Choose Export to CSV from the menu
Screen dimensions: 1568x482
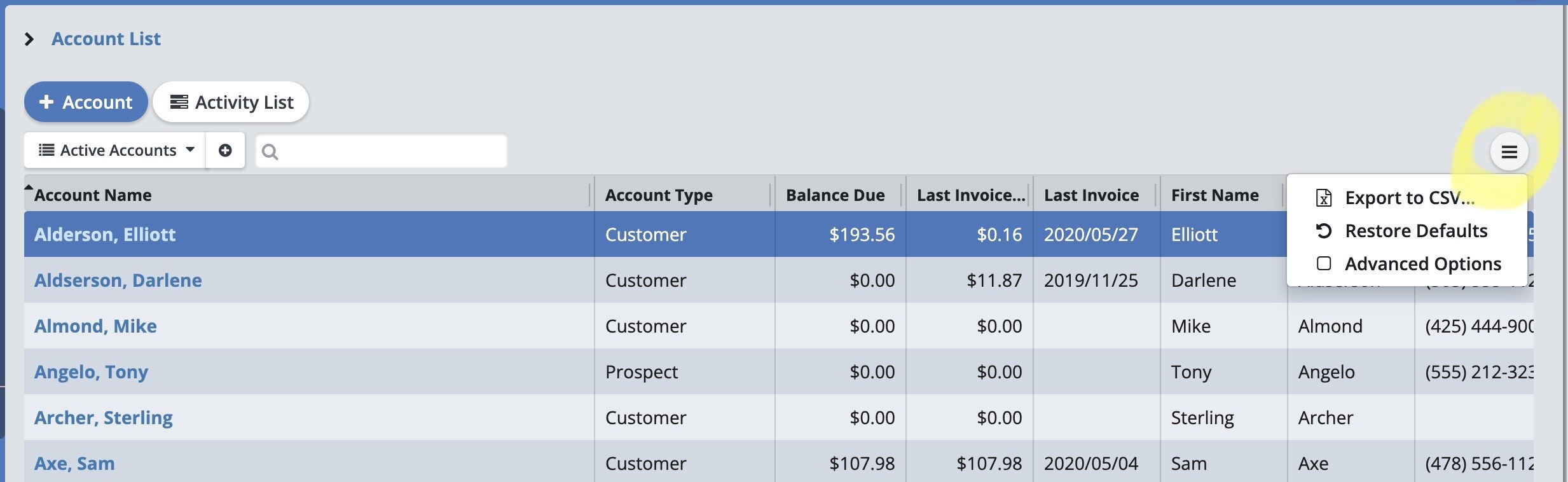pos(1409,198)
